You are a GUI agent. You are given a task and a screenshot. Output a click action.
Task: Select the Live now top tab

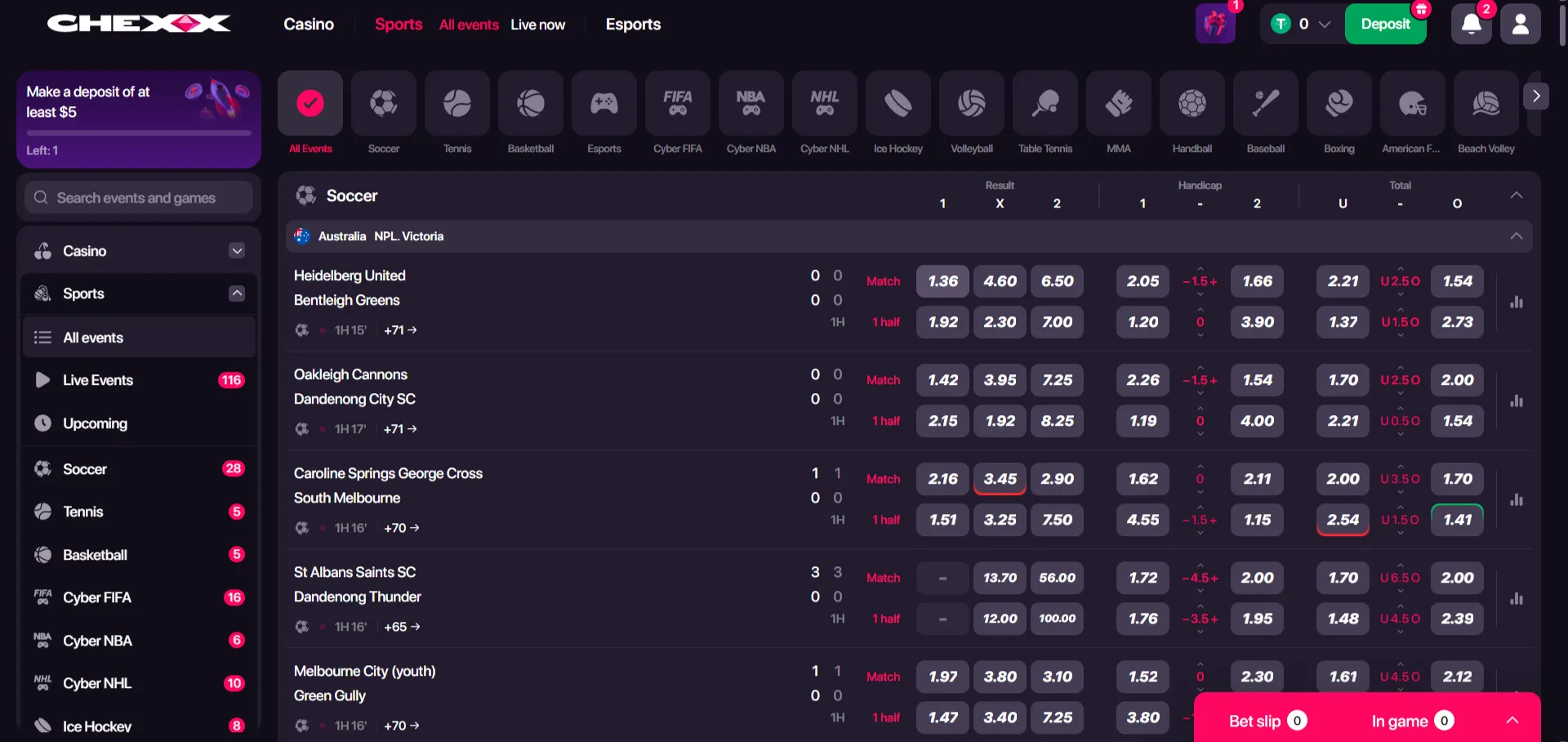[x=537, y=25]
